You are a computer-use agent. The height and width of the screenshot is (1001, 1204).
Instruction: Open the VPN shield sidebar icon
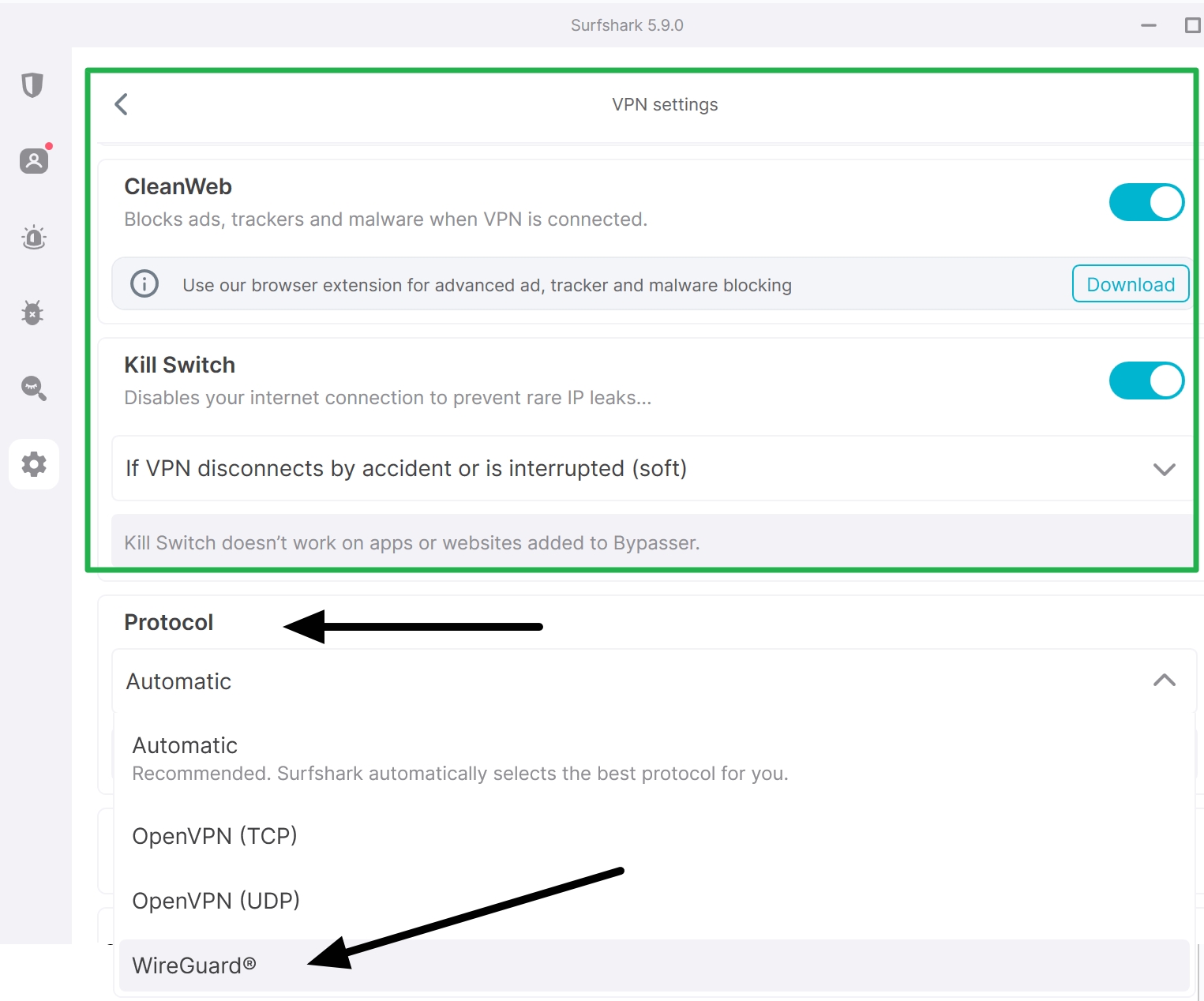(x=32, y=85)
